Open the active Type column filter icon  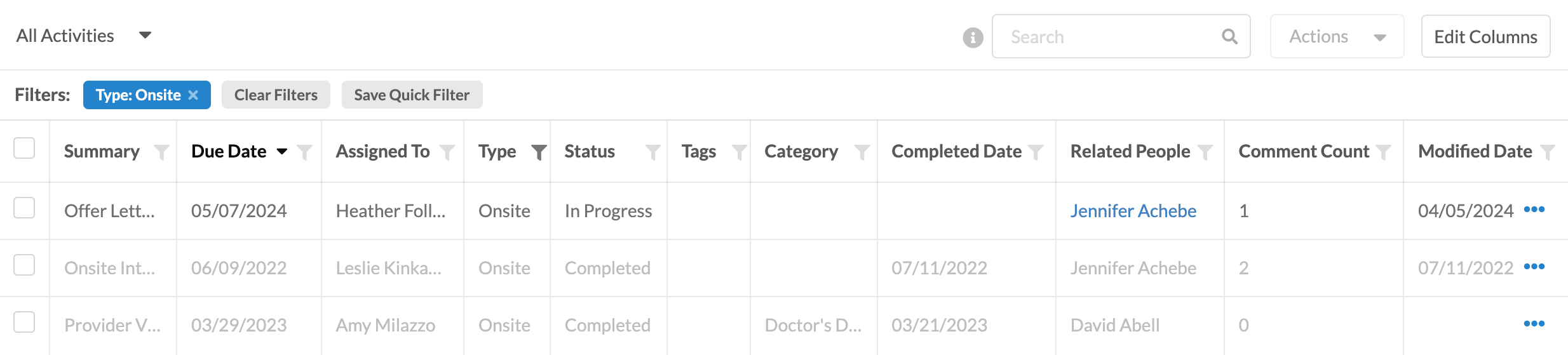(x=539, y=152)
